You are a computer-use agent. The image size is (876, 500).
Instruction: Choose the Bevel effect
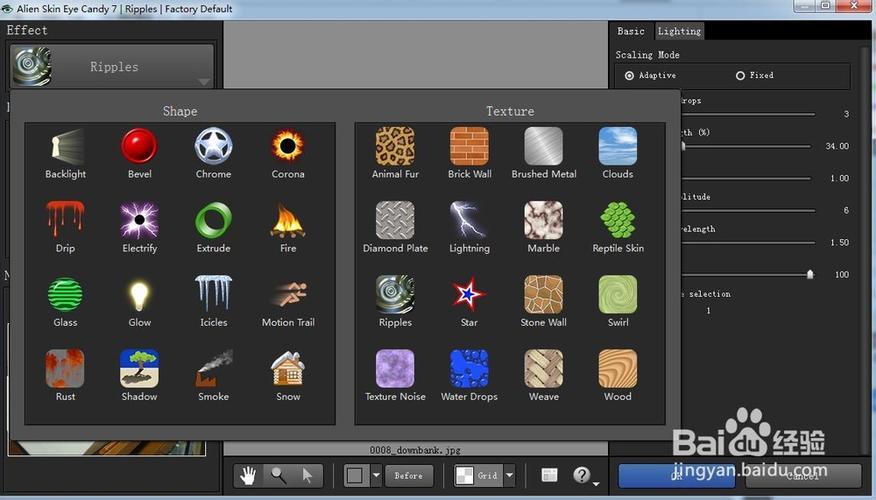(139, 154)
